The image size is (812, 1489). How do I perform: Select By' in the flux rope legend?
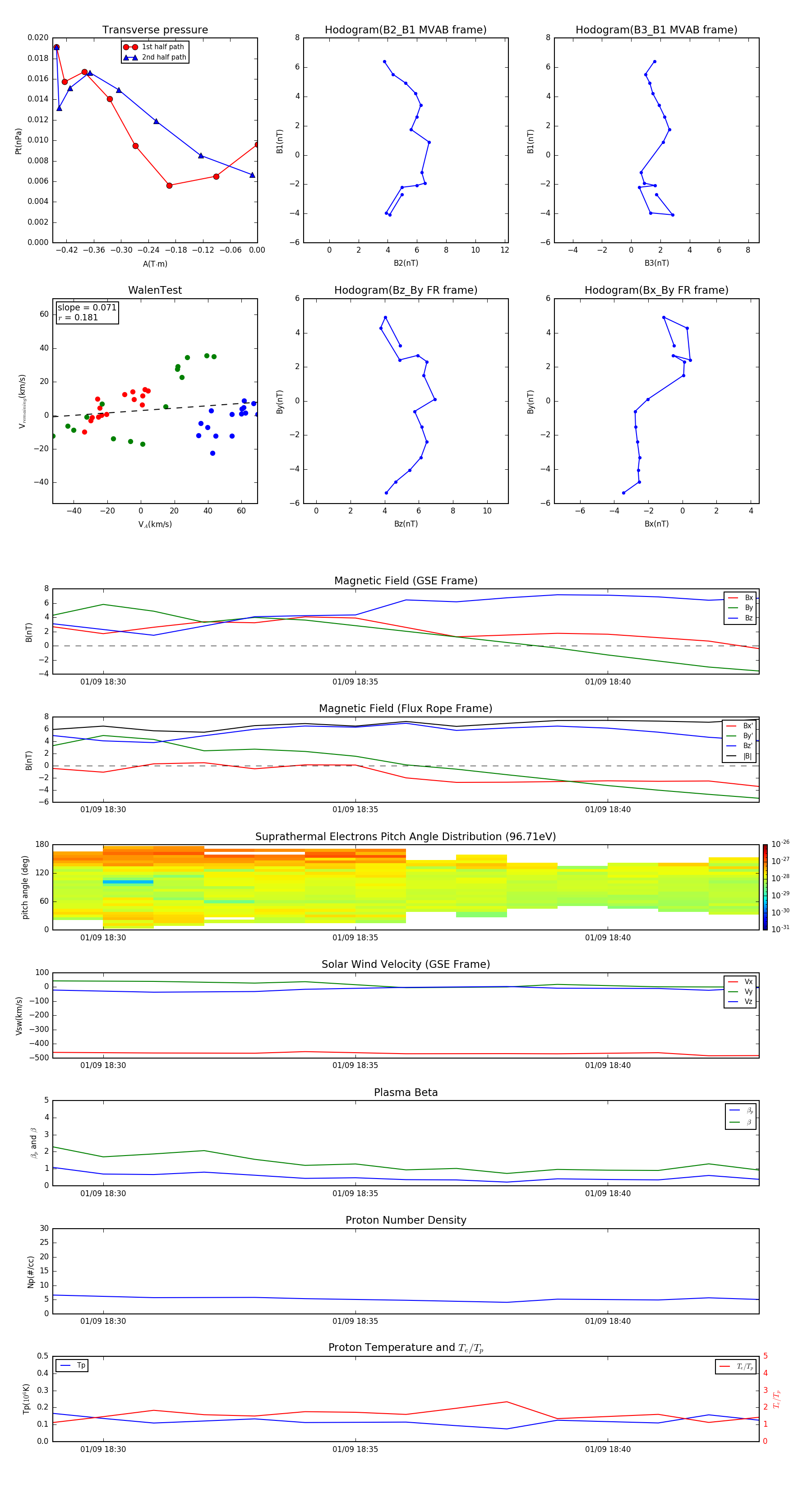click(740, 736)
